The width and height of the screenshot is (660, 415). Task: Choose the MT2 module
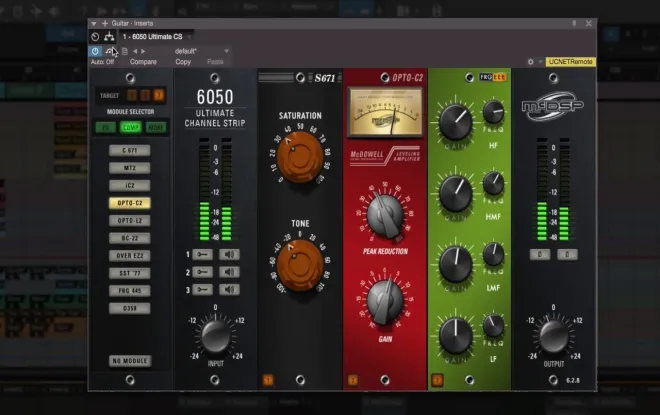point(130,168)
